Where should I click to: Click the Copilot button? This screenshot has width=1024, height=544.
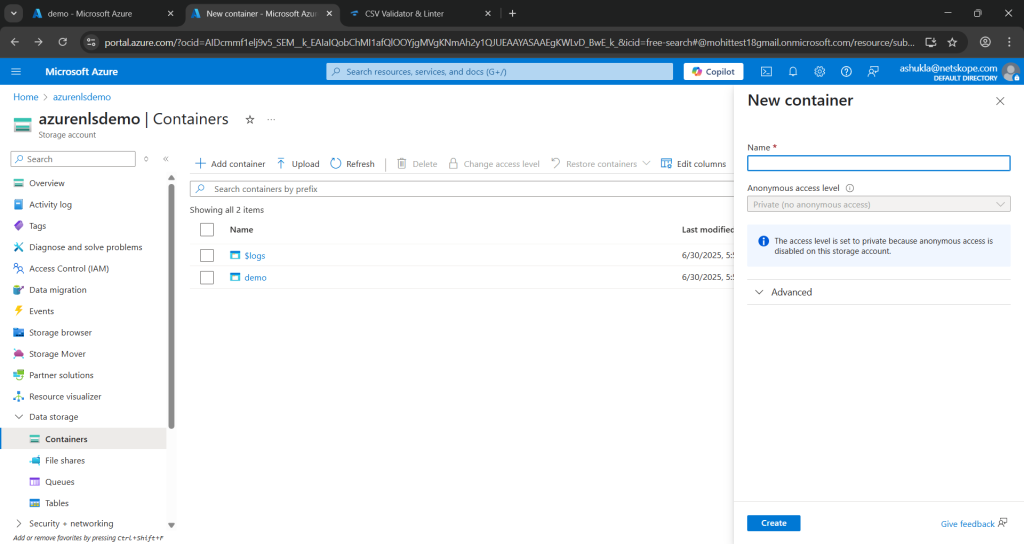coord(713,72)
